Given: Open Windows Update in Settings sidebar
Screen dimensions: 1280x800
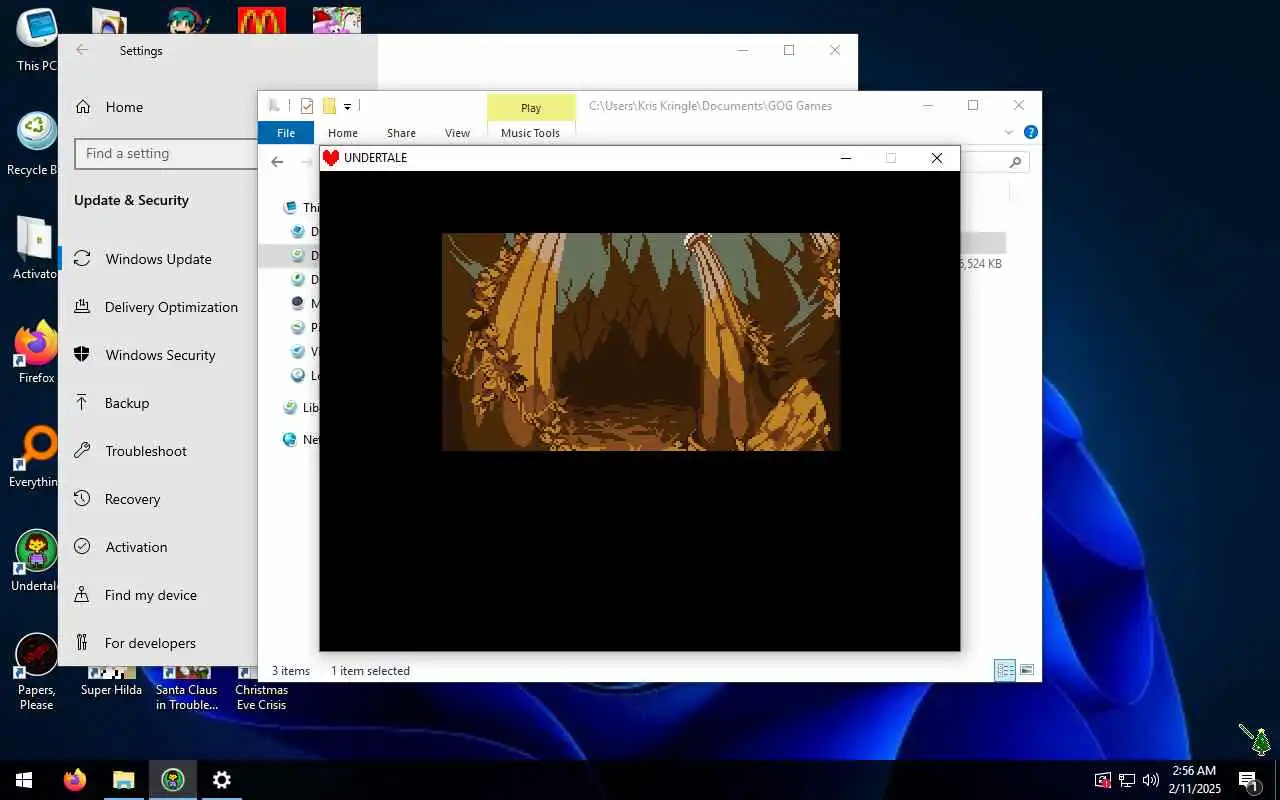Looking at the screenshot, I should [158, 259].
